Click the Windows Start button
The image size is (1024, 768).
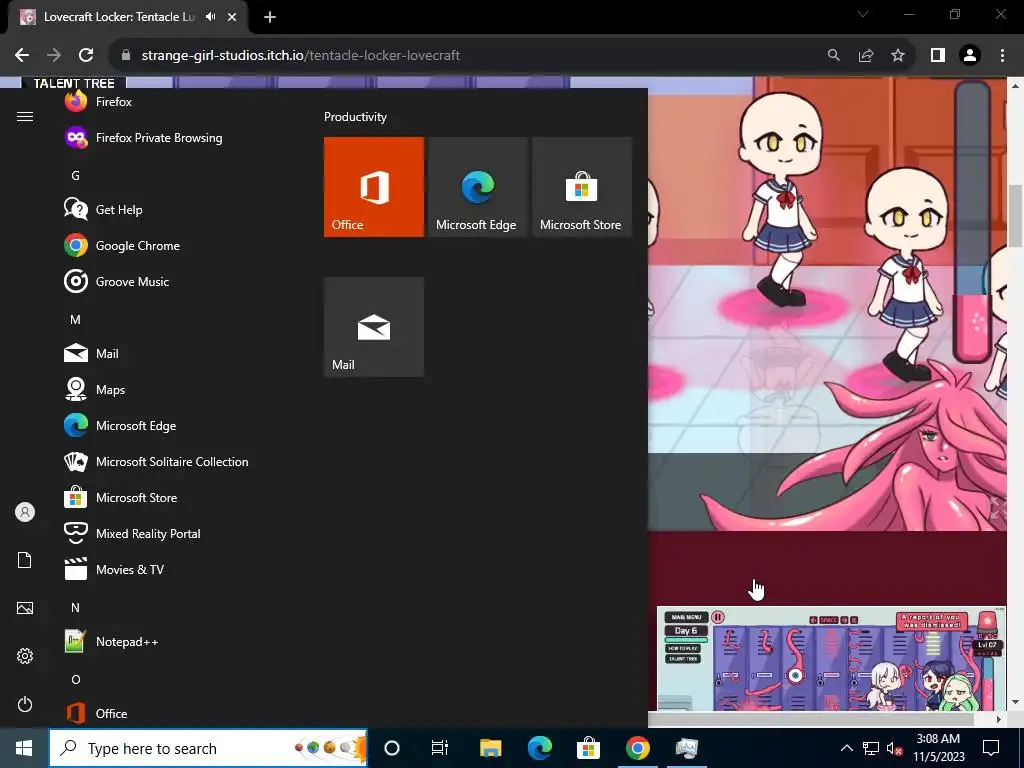pyautogui.click(x=24, y=748)
